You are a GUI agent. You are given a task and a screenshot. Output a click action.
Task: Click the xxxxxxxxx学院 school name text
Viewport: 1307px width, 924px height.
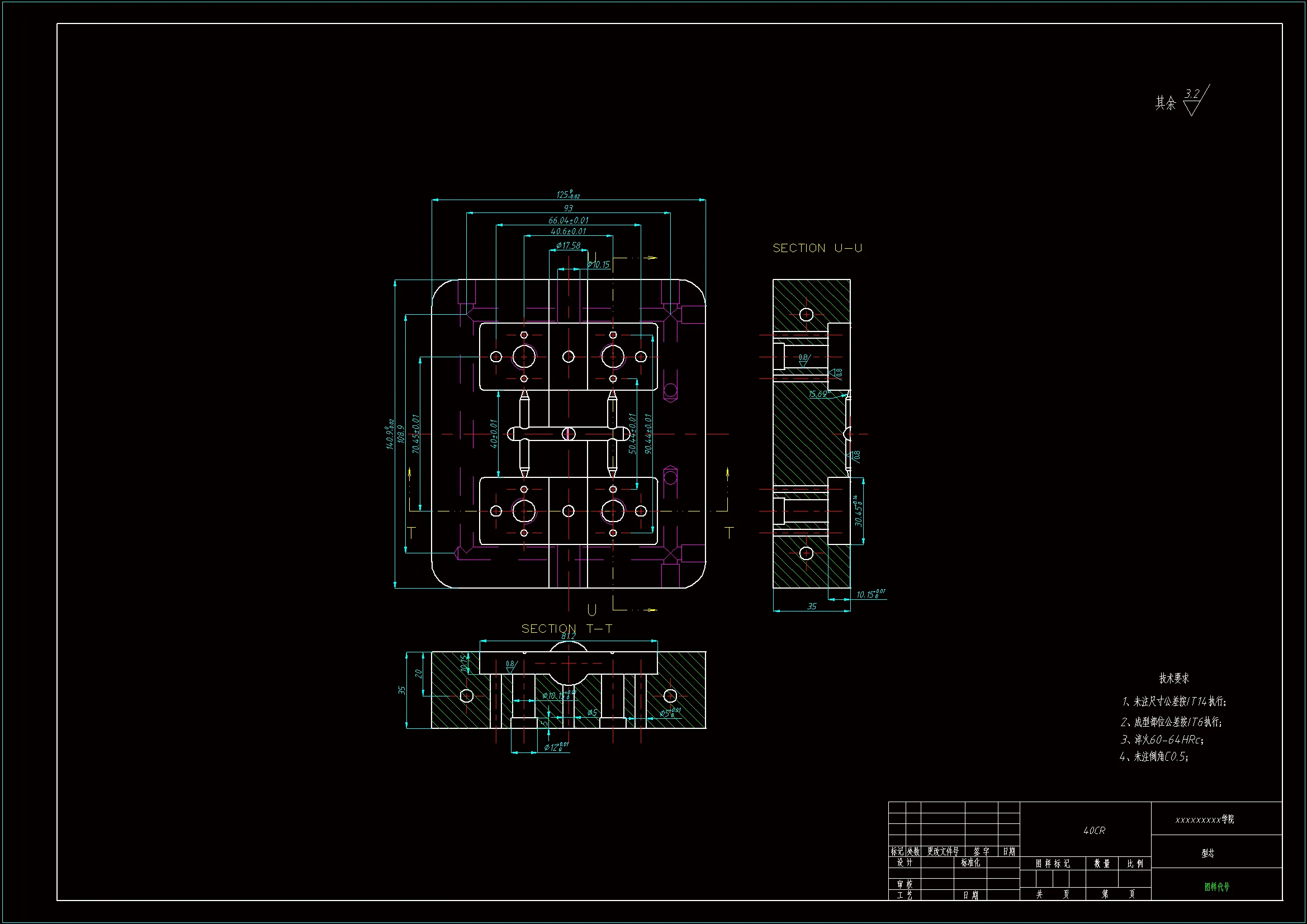click(1205, 819)
